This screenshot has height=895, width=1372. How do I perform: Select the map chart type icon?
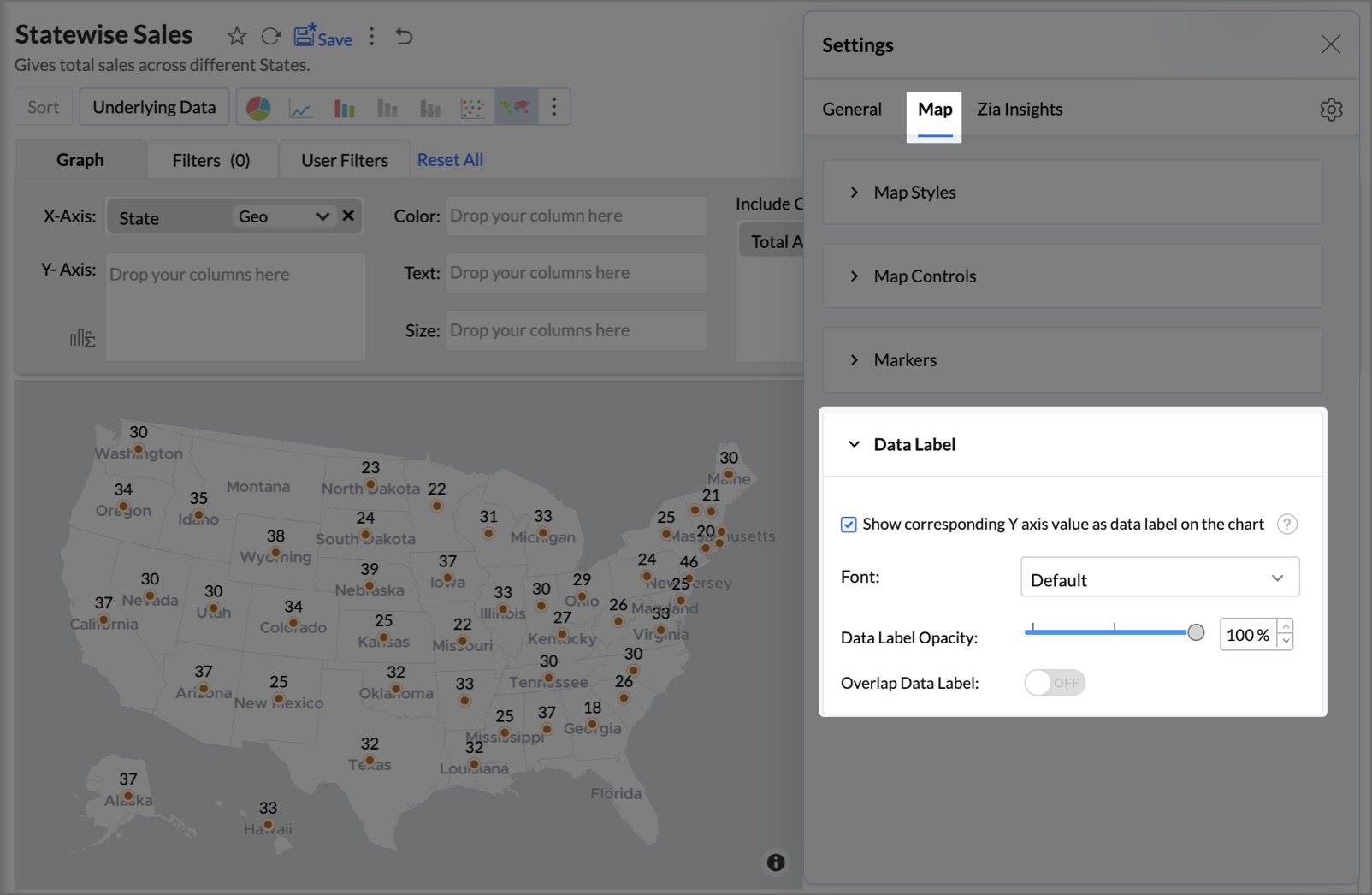(x=516, y=108)
